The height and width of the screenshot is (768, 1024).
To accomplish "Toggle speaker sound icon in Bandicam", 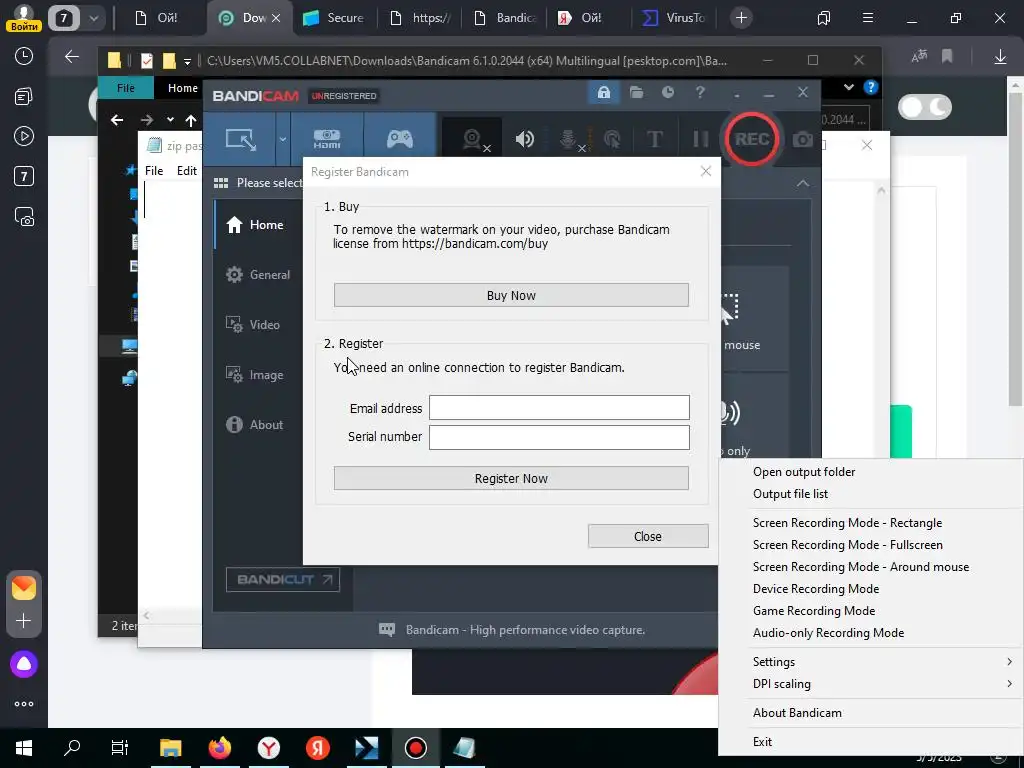I will 524,139.
